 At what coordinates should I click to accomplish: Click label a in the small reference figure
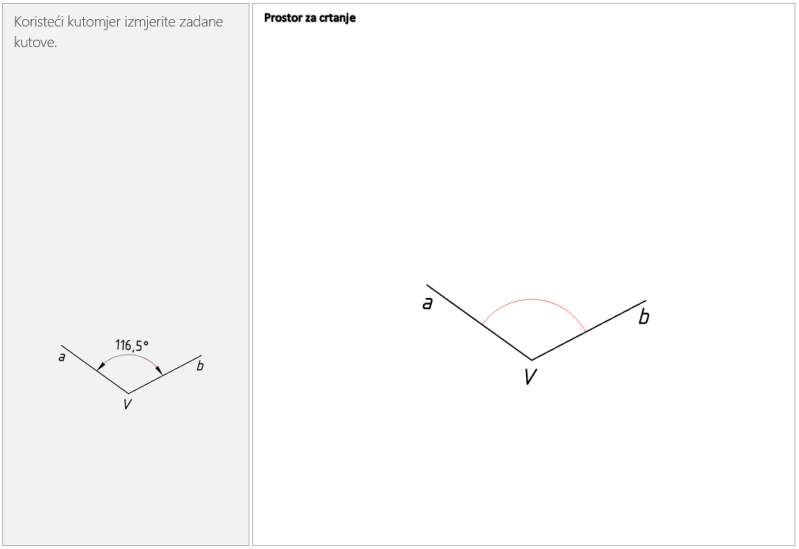62,357
